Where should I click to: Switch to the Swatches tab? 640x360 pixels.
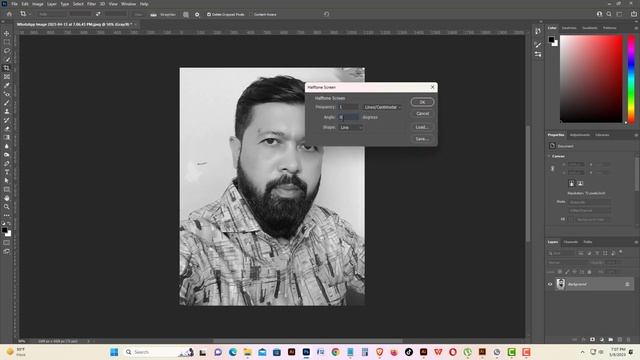click(x=569, y=28)
